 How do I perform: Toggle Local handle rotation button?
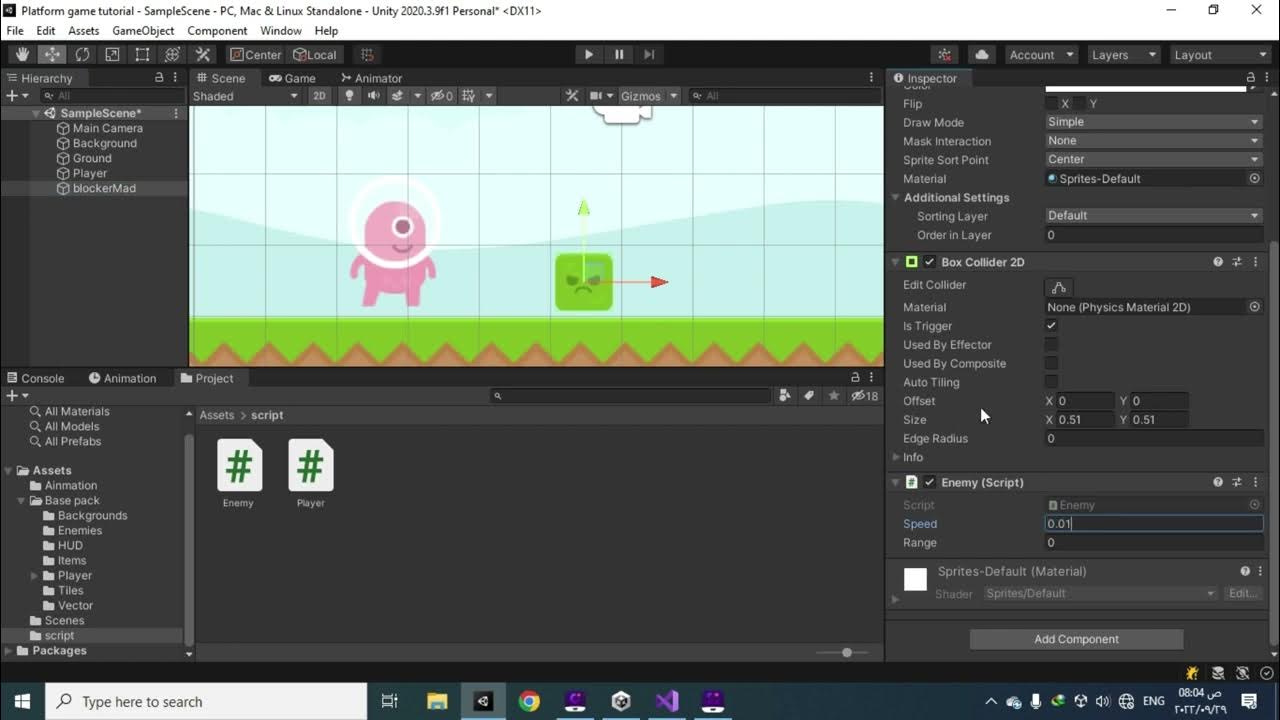315,55
